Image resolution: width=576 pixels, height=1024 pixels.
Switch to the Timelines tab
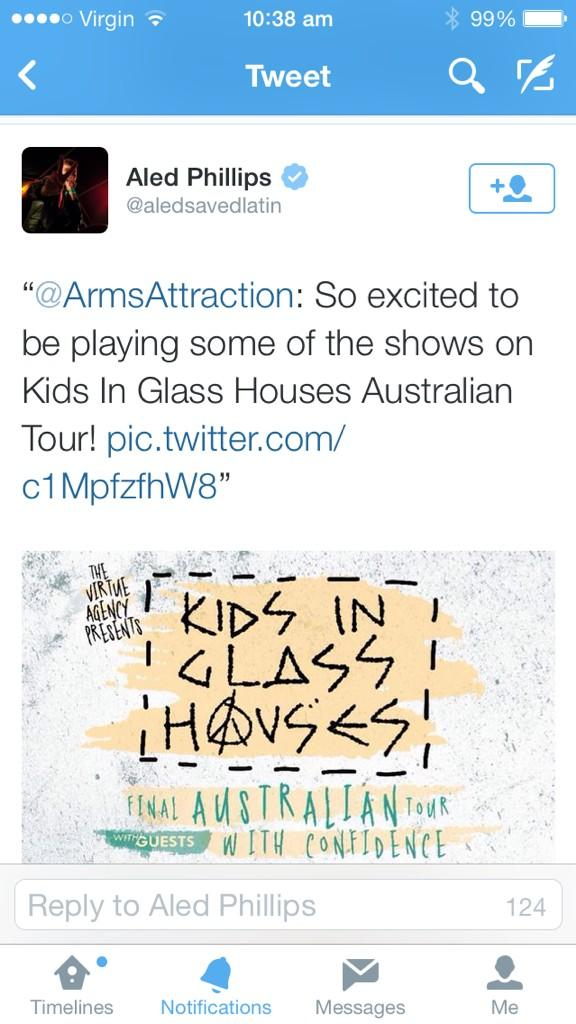point(72,985)
